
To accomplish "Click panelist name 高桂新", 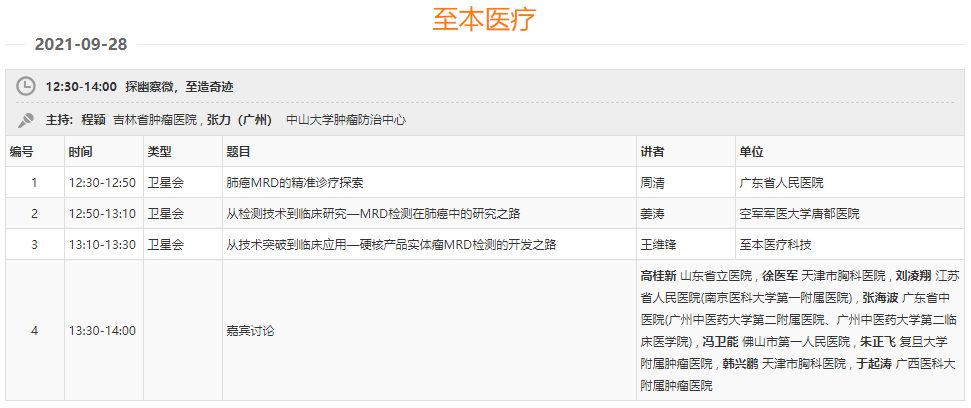I will [658, 276].
